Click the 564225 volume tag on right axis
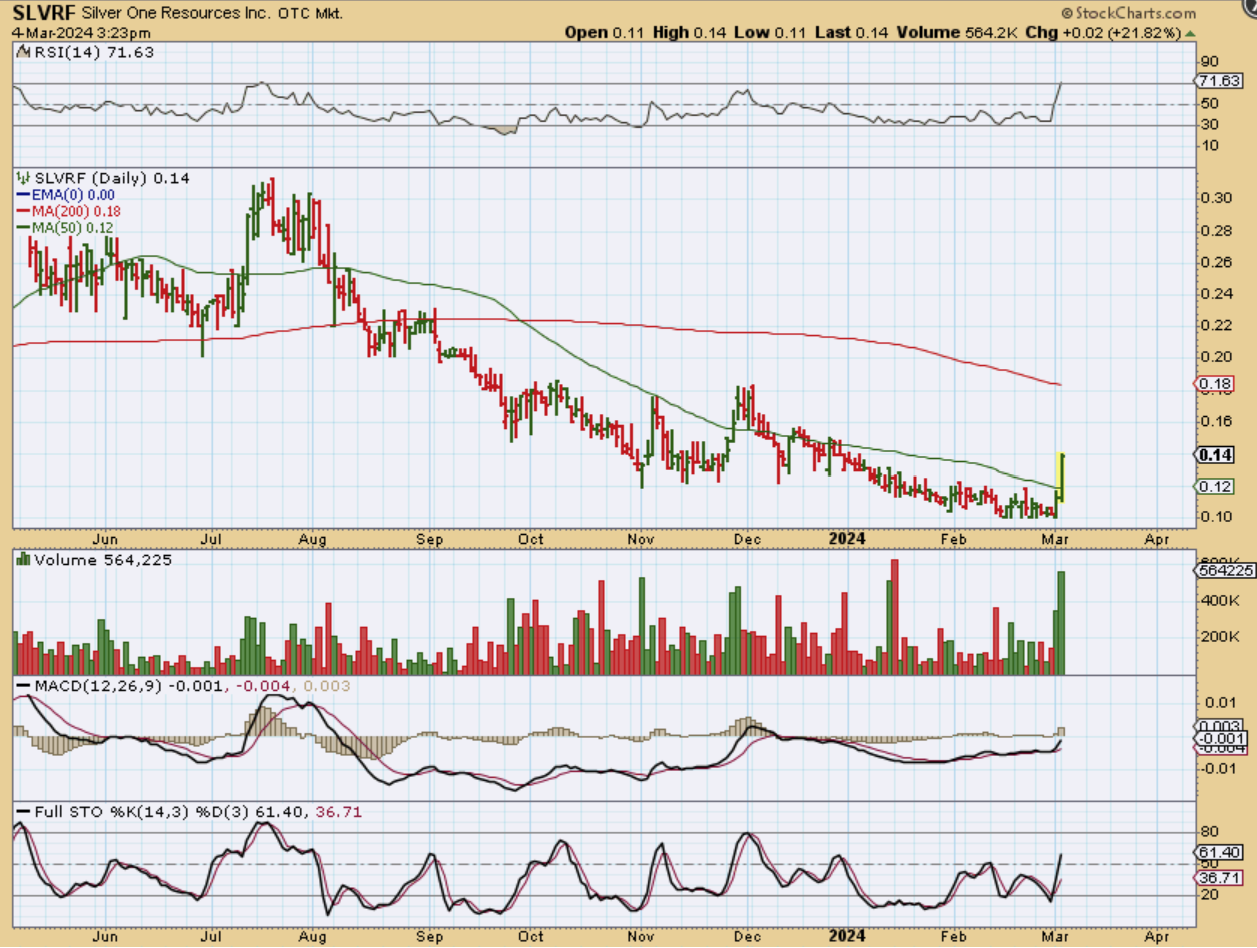 pos(1225,571)
